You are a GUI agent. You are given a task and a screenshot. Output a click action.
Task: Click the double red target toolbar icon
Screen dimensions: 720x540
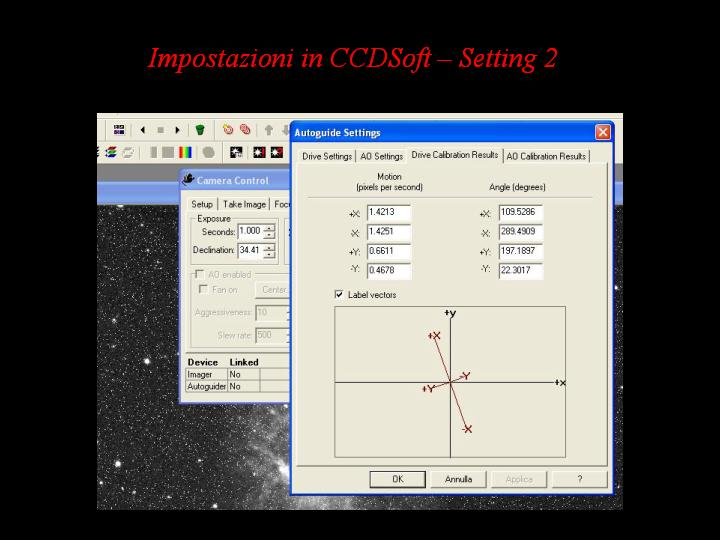pyautogui.click(x=245, y=130)
